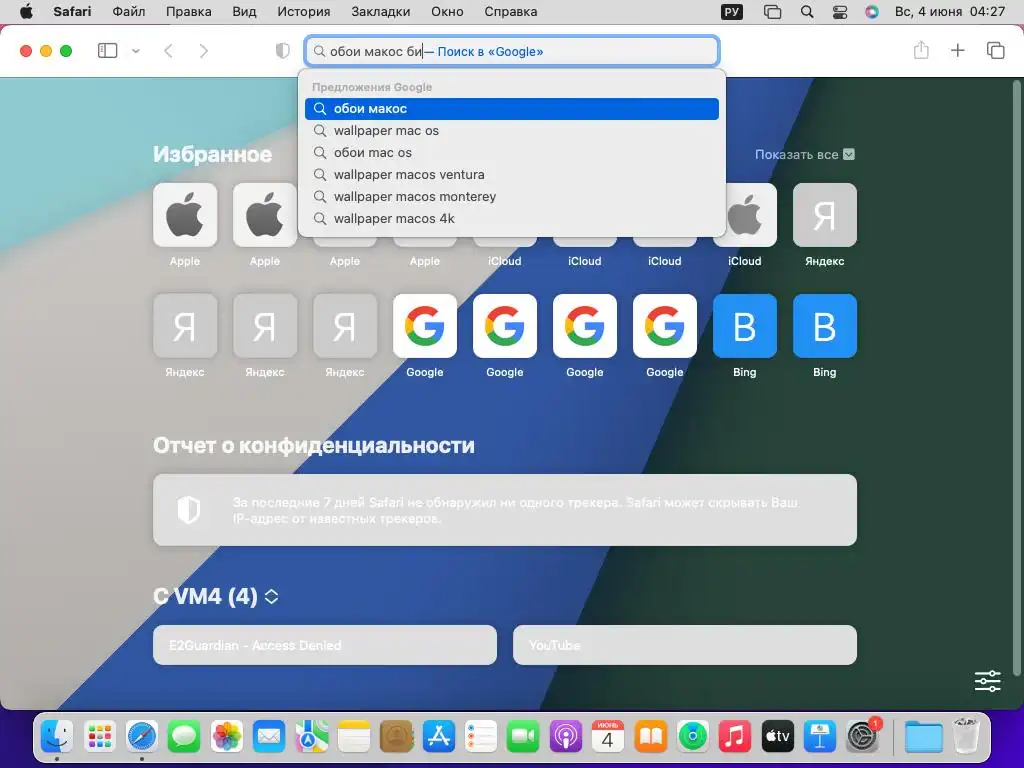Open start page customize sliders icon
This screenshot has height=768, width=1024.
(x=987, y=681)
